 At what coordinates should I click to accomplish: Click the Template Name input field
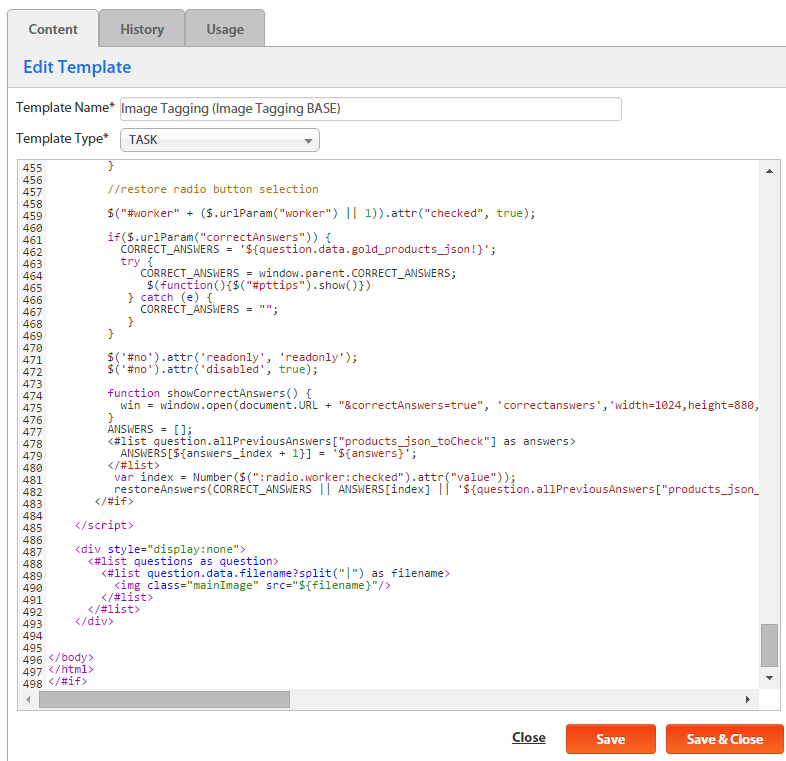pos(370,109)
